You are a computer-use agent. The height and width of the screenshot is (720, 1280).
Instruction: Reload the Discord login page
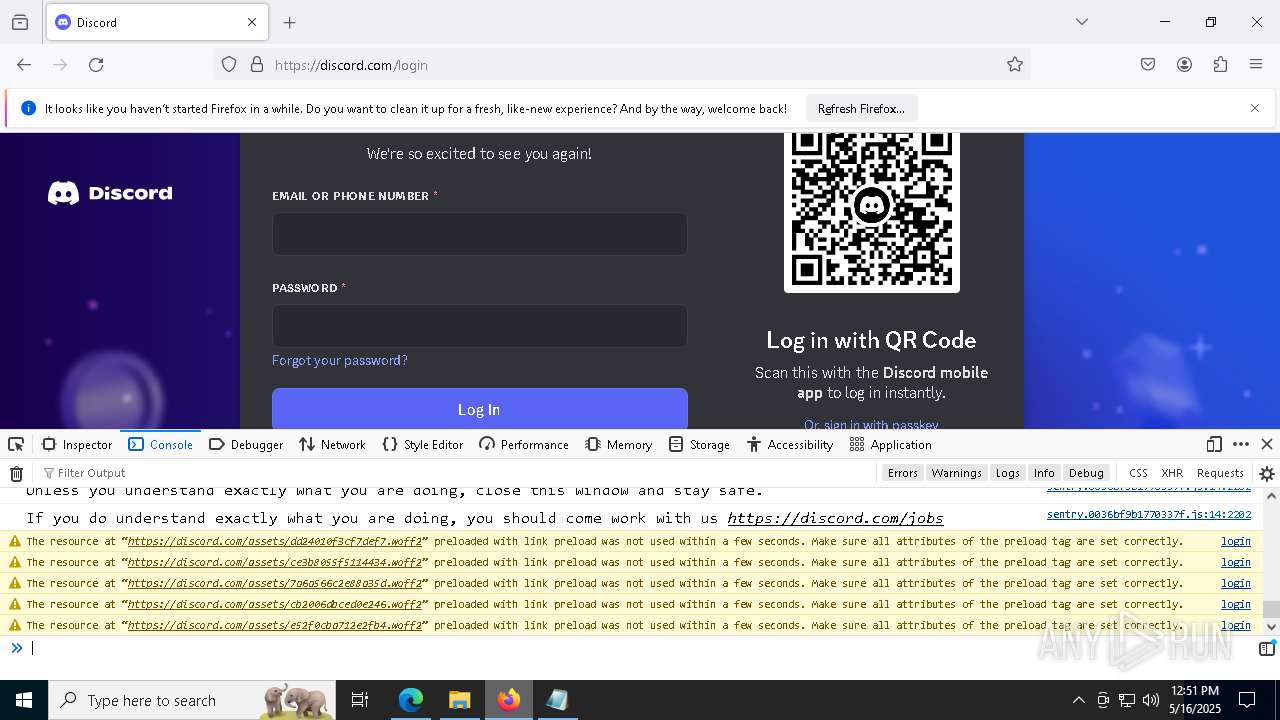pos(96,65)
